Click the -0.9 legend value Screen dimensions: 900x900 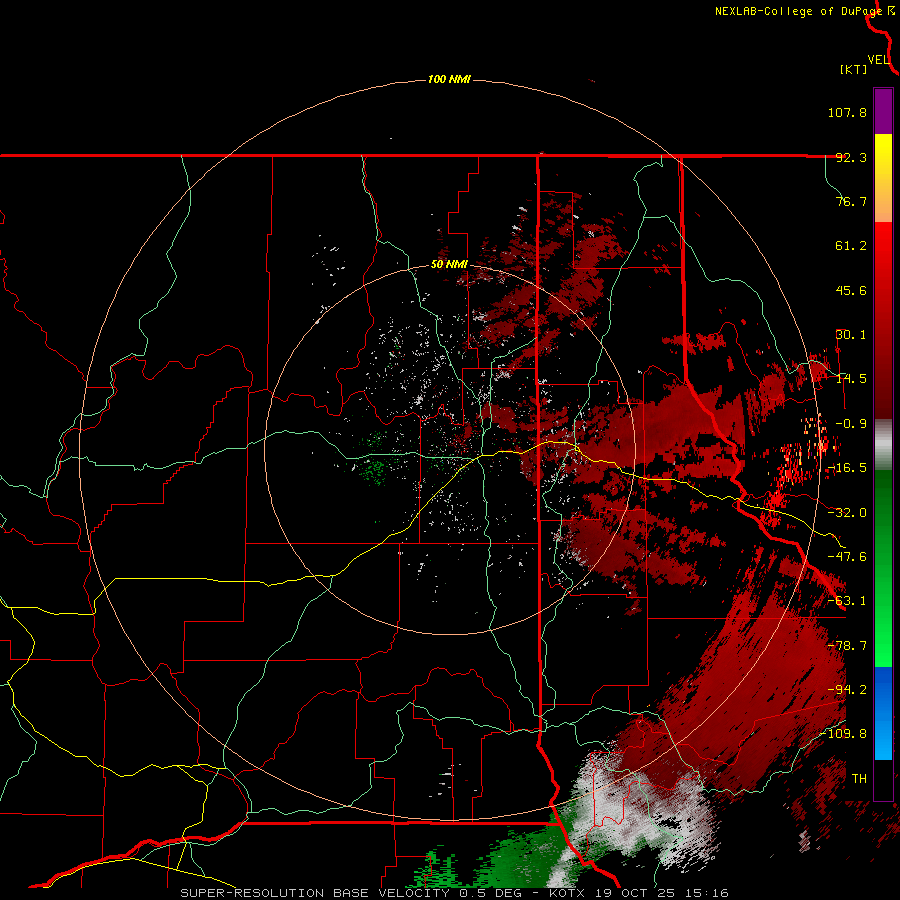tap(851, 424)
